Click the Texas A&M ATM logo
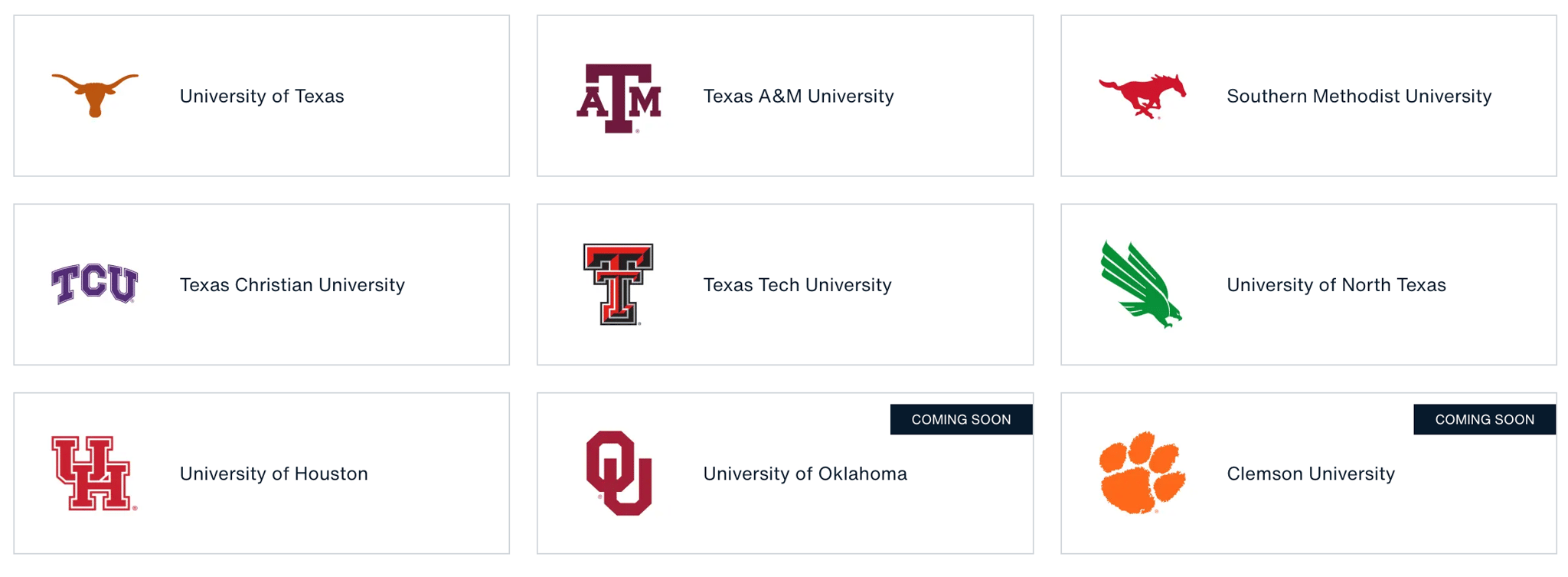The height and width of the screenshot is (577, 1568). [x=619, y=98]
